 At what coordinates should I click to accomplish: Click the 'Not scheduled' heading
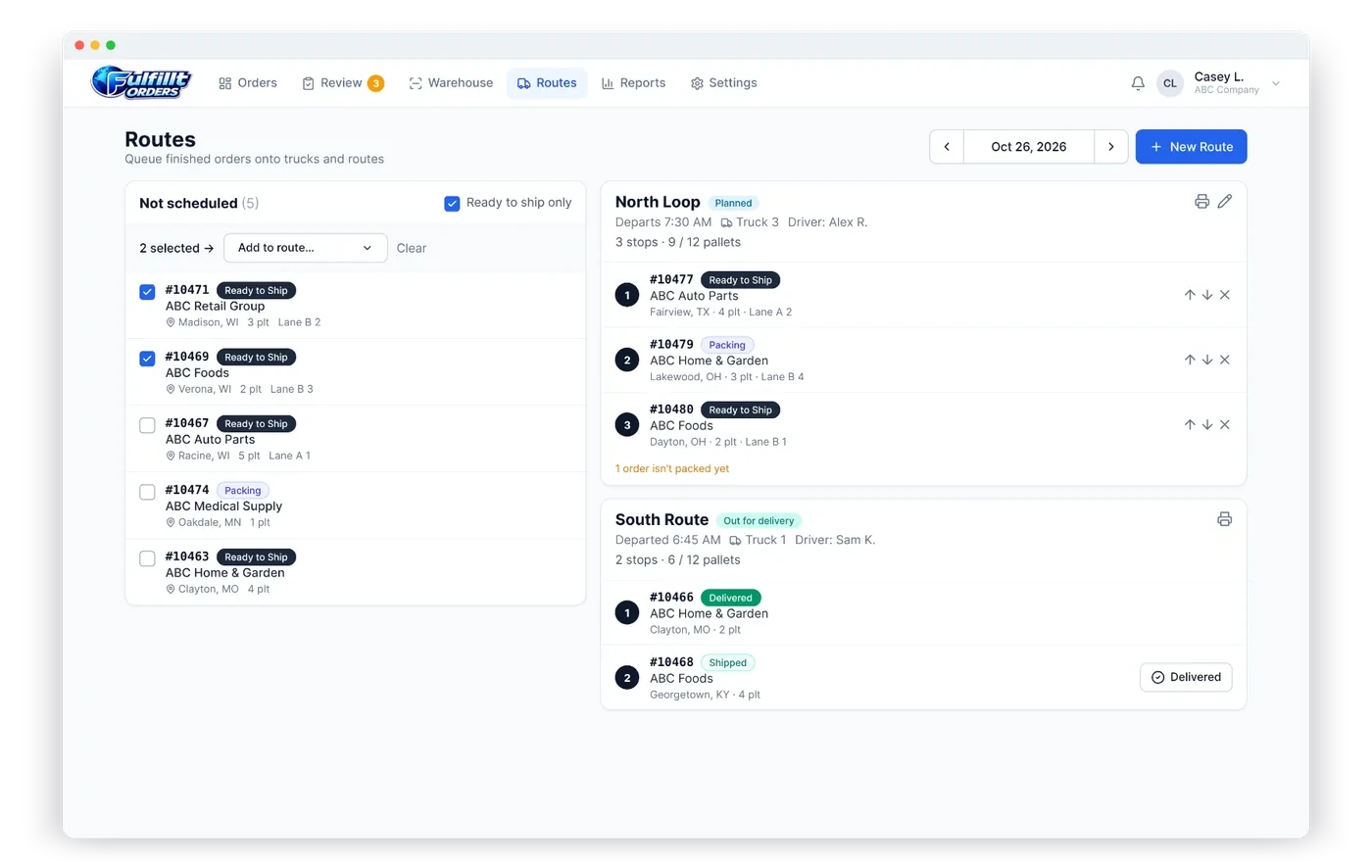coord(188,203)
